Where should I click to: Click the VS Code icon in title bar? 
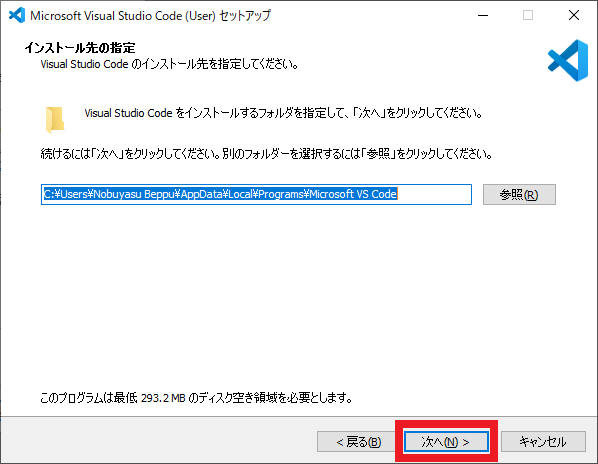17,15
